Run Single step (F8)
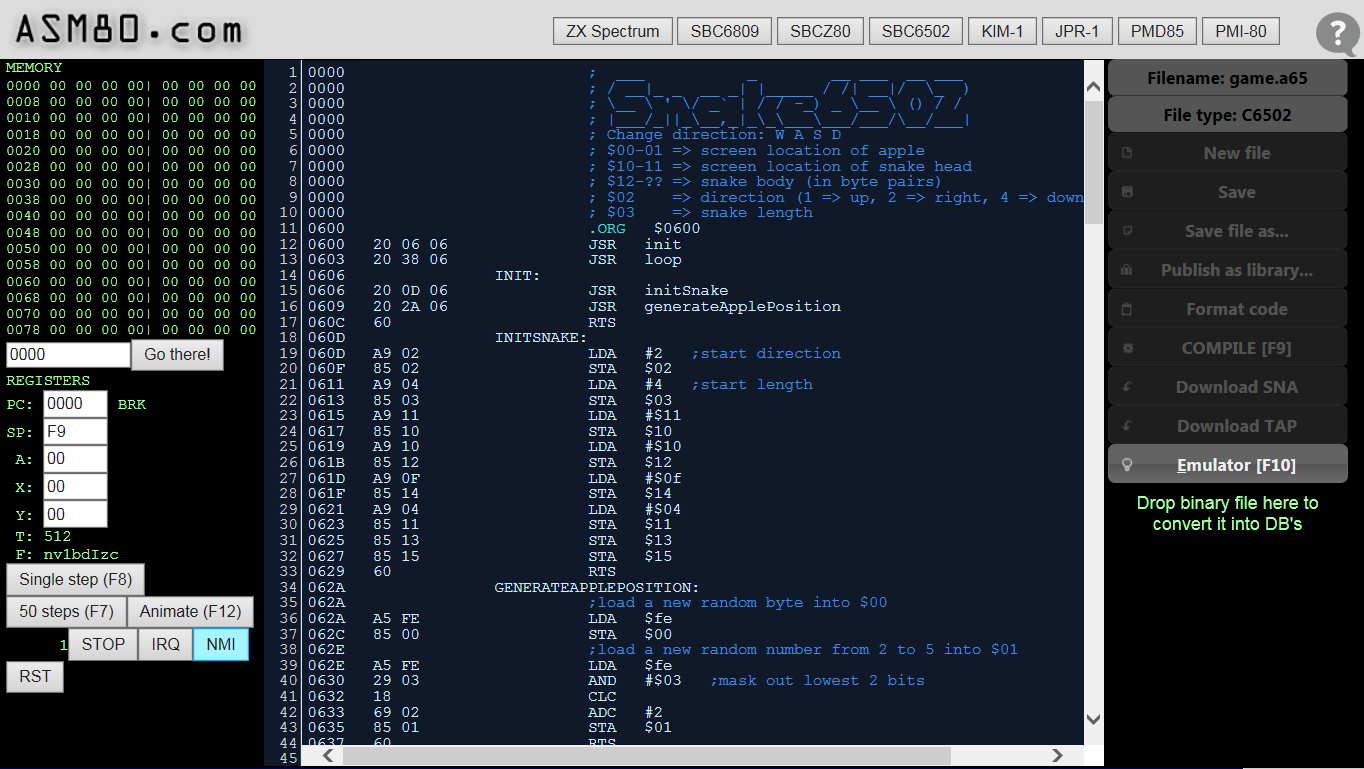 (75, 579)
